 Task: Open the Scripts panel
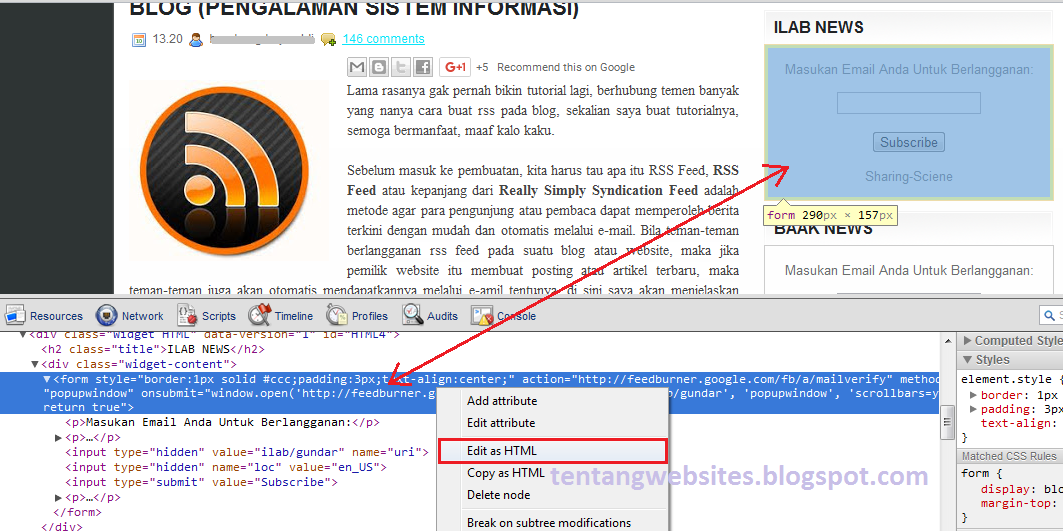[x=206, y=315]
